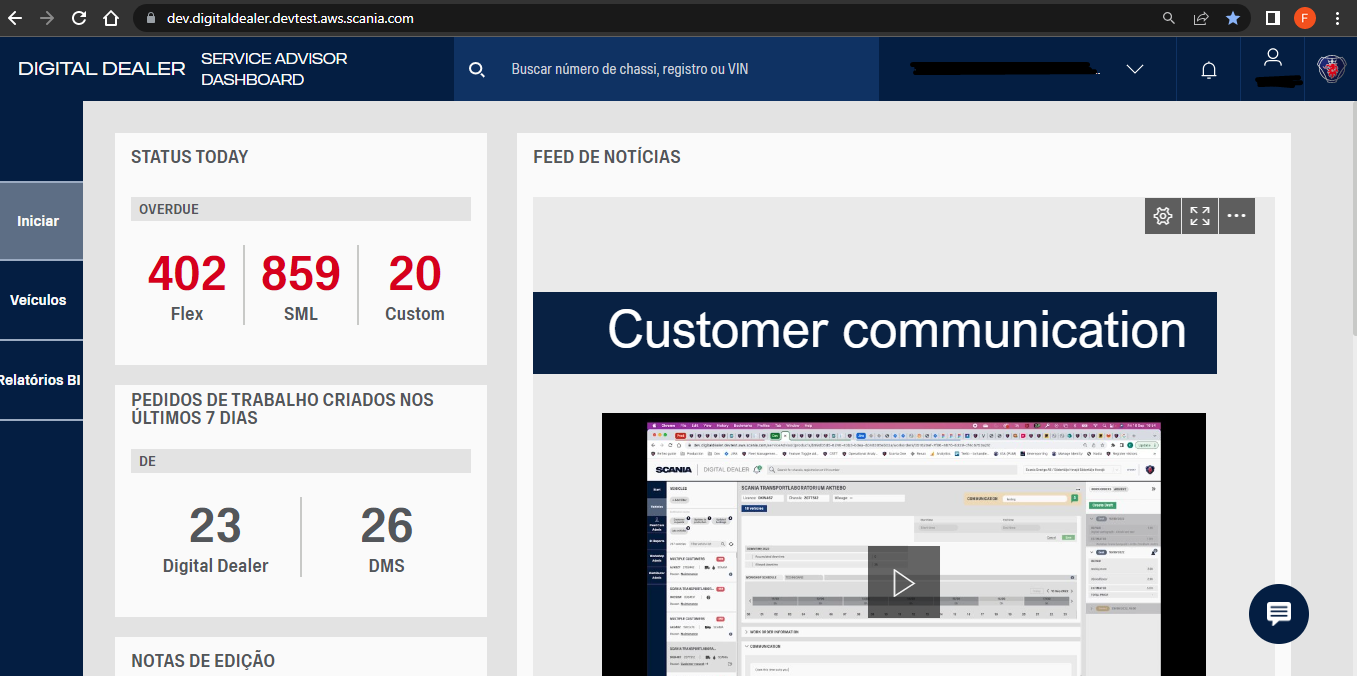
Task: Click the NOTAS DE EDIÇÃO heading
Action: click(x=203, y=661)
